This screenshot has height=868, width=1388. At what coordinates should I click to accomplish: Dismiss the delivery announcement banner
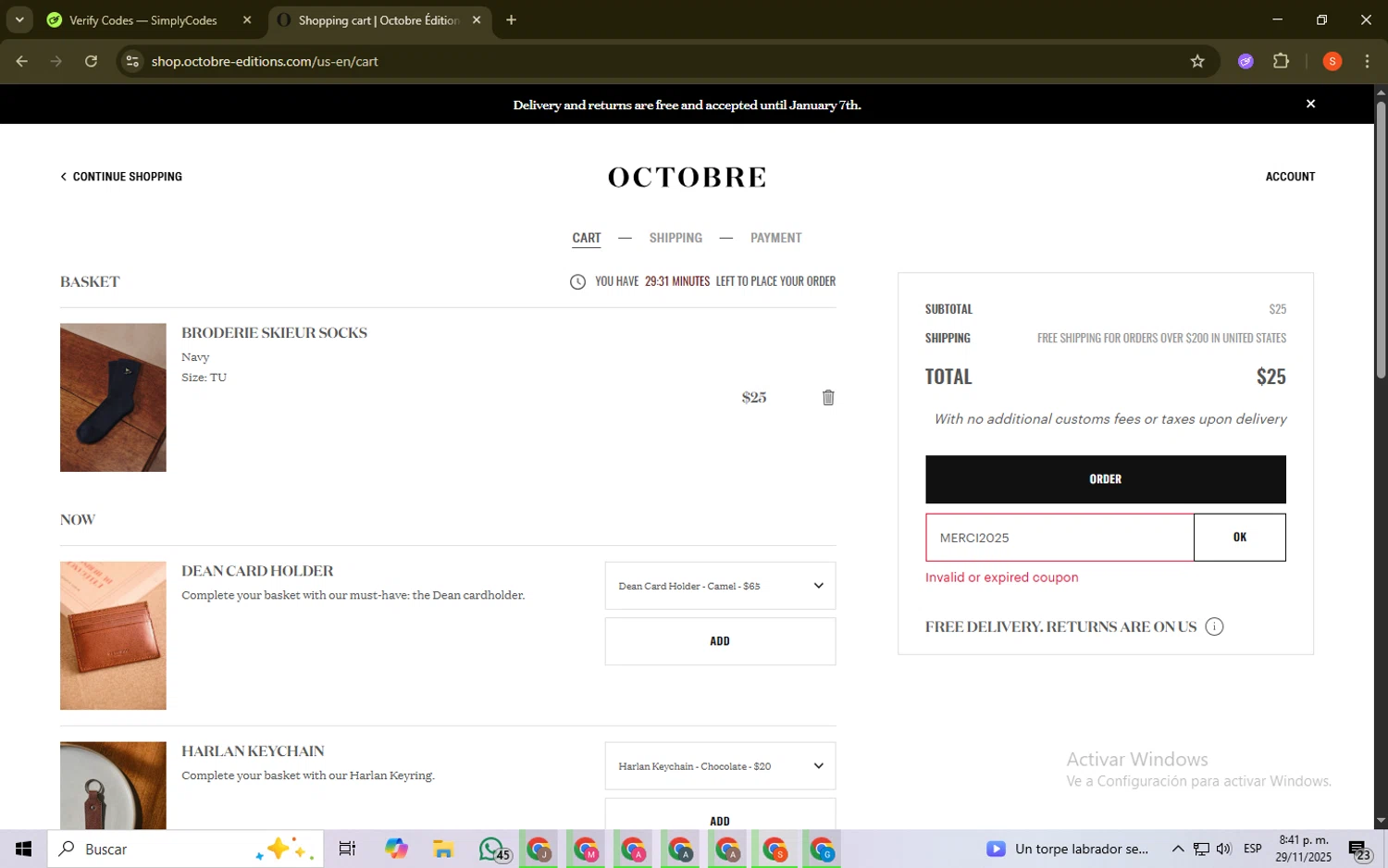1310,104
